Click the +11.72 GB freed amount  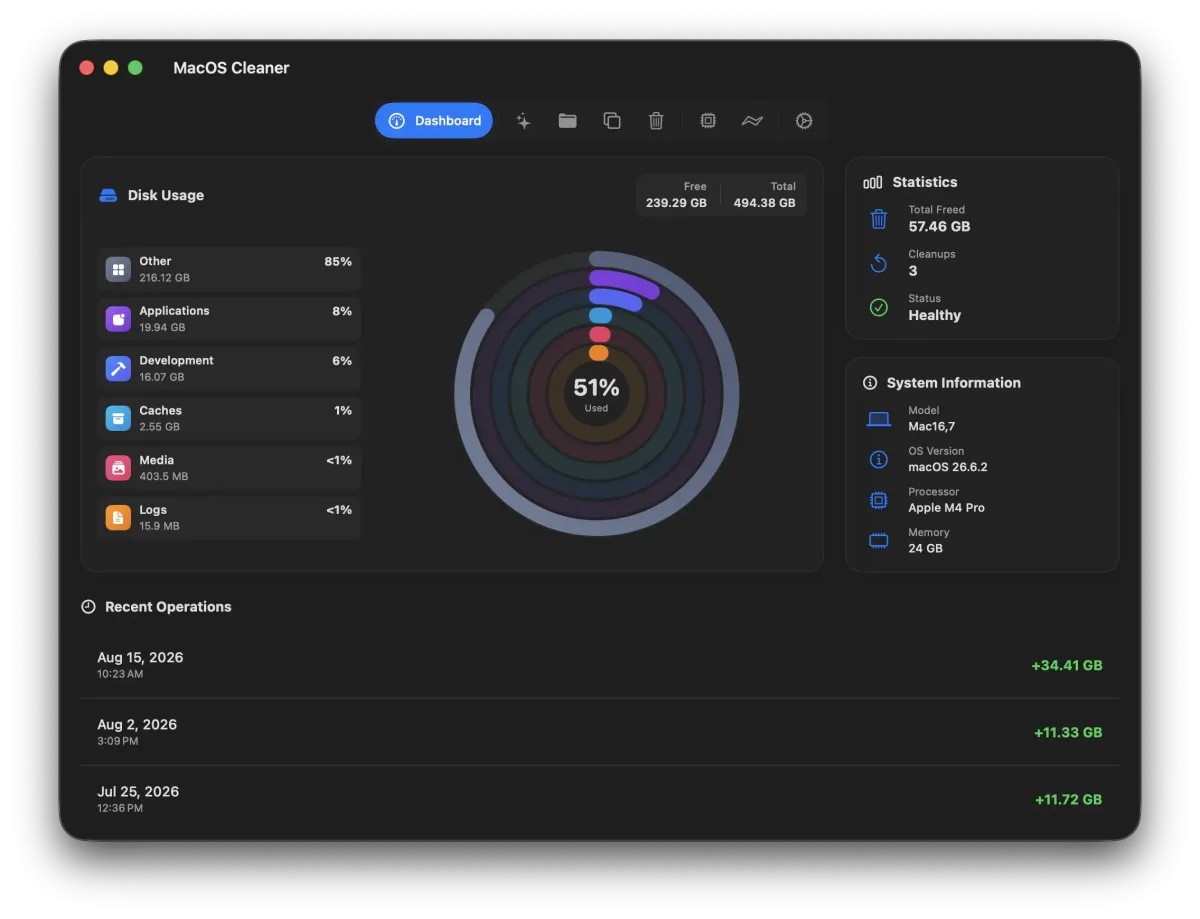point(1068,799)
